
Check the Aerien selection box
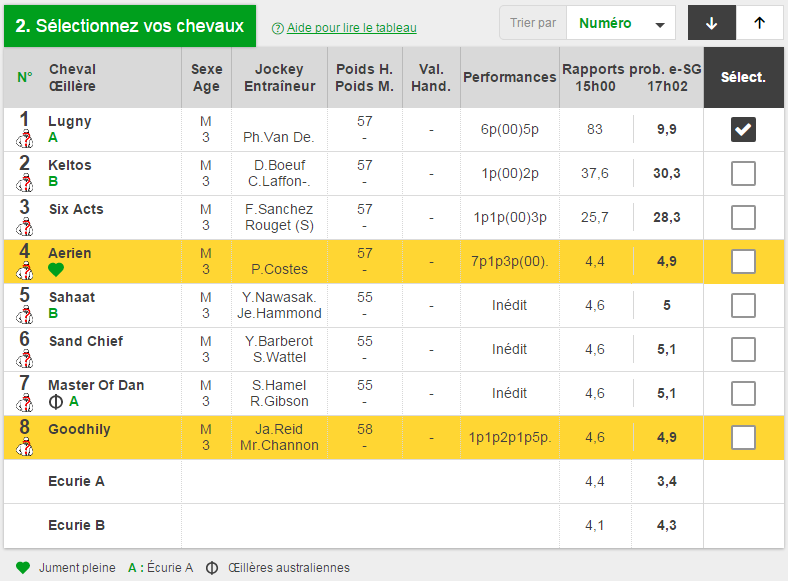(x=743, y=261)
